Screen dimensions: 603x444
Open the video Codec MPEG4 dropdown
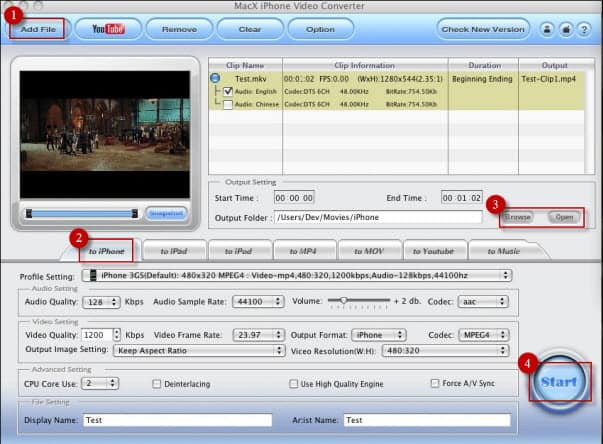(x=484, y=335)
